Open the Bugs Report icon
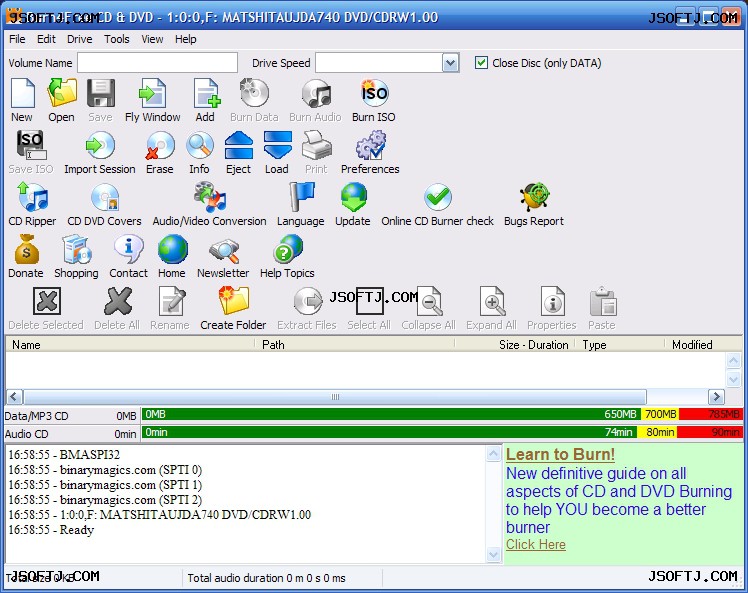This screenshot has height=593, width=748. point(535,197)
